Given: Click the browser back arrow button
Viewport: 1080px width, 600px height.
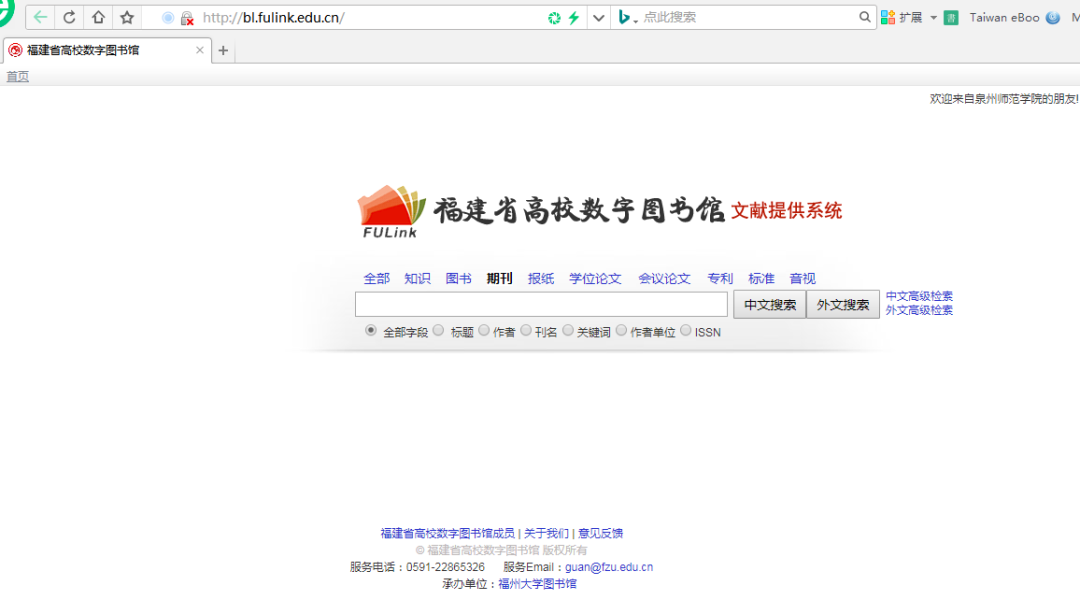Looking at the screenshot, I should 40,17.
